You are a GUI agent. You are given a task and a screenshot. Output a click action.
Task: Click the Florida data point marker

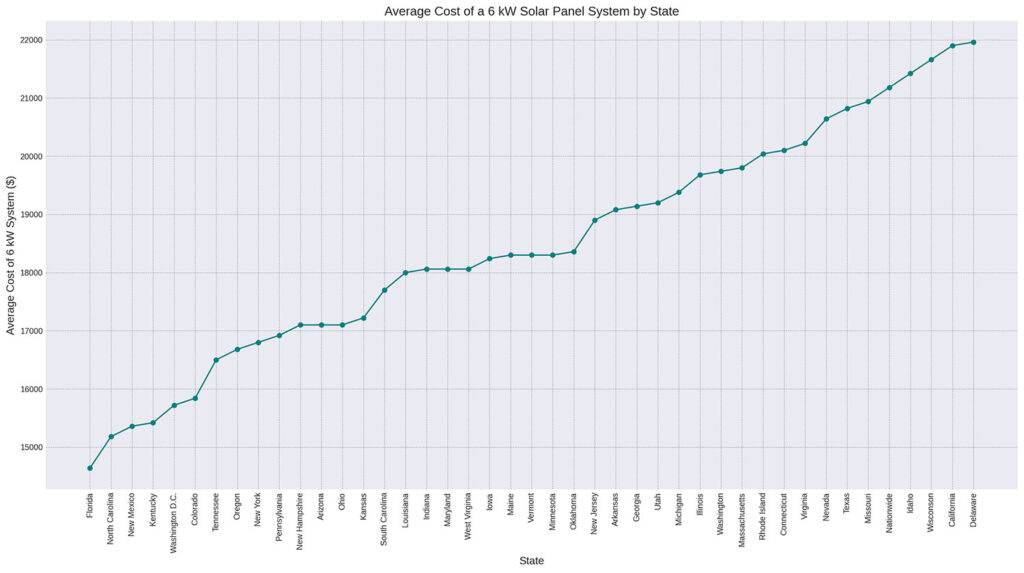pyautogui.click(x=90, y=468)
